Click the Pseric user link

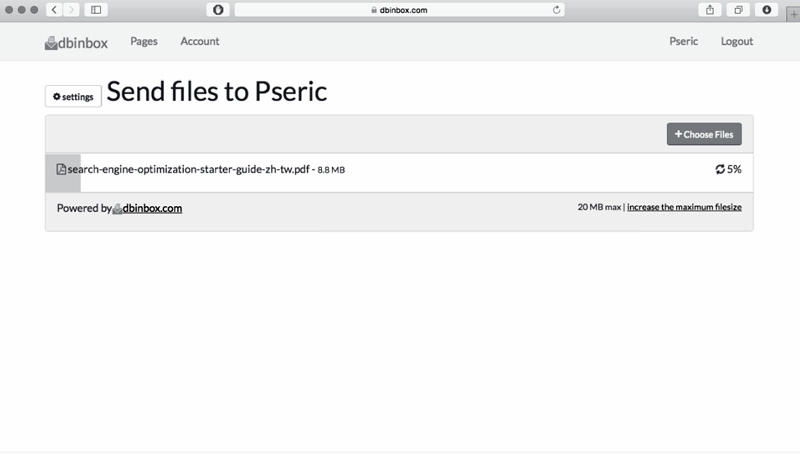click(x=684, y=42)
